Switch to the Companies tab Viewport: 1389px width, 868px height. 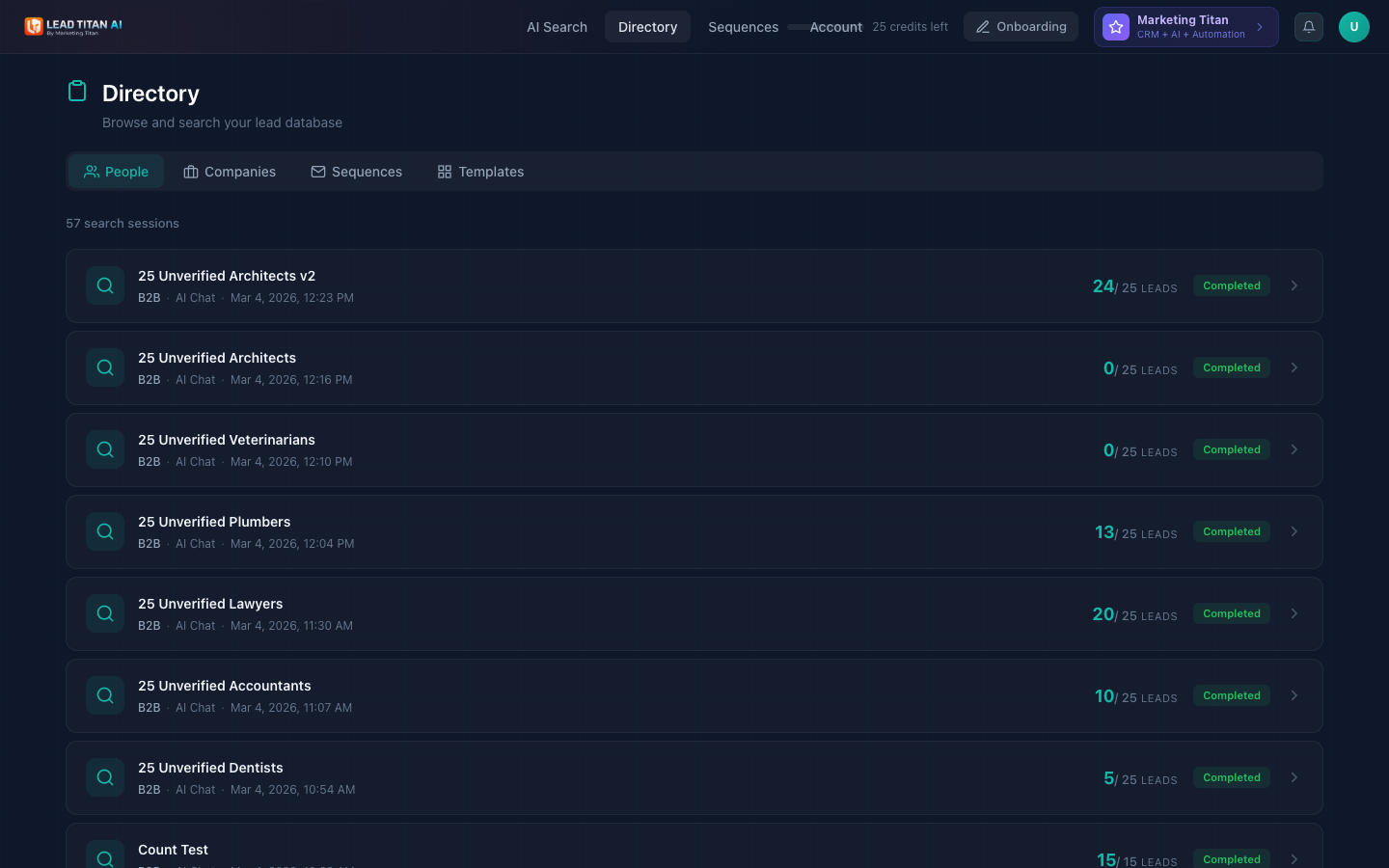click(x=230, y=171)
